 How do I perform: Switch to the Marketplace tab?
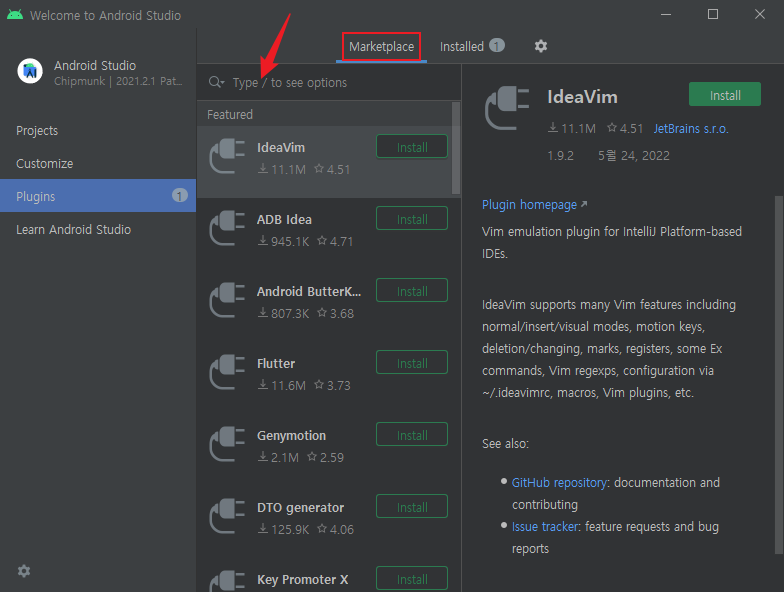(382, 46)
